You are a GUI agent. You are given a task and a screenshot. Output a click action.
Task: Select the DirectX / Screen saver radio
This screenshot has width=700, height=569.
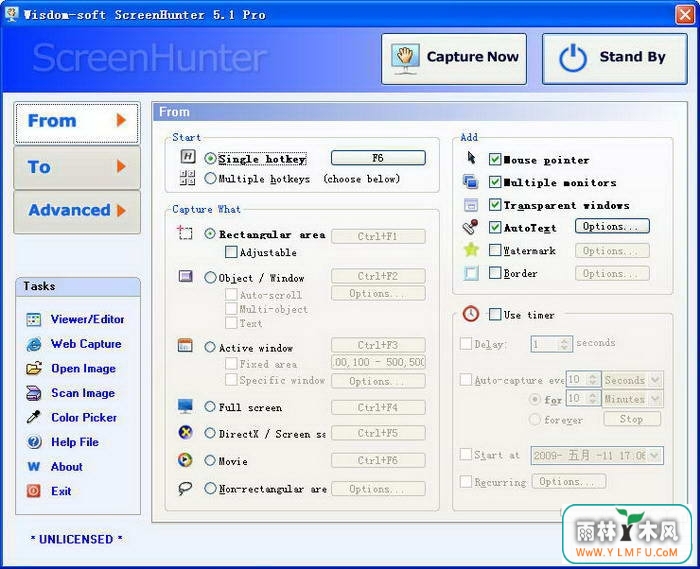210,433
